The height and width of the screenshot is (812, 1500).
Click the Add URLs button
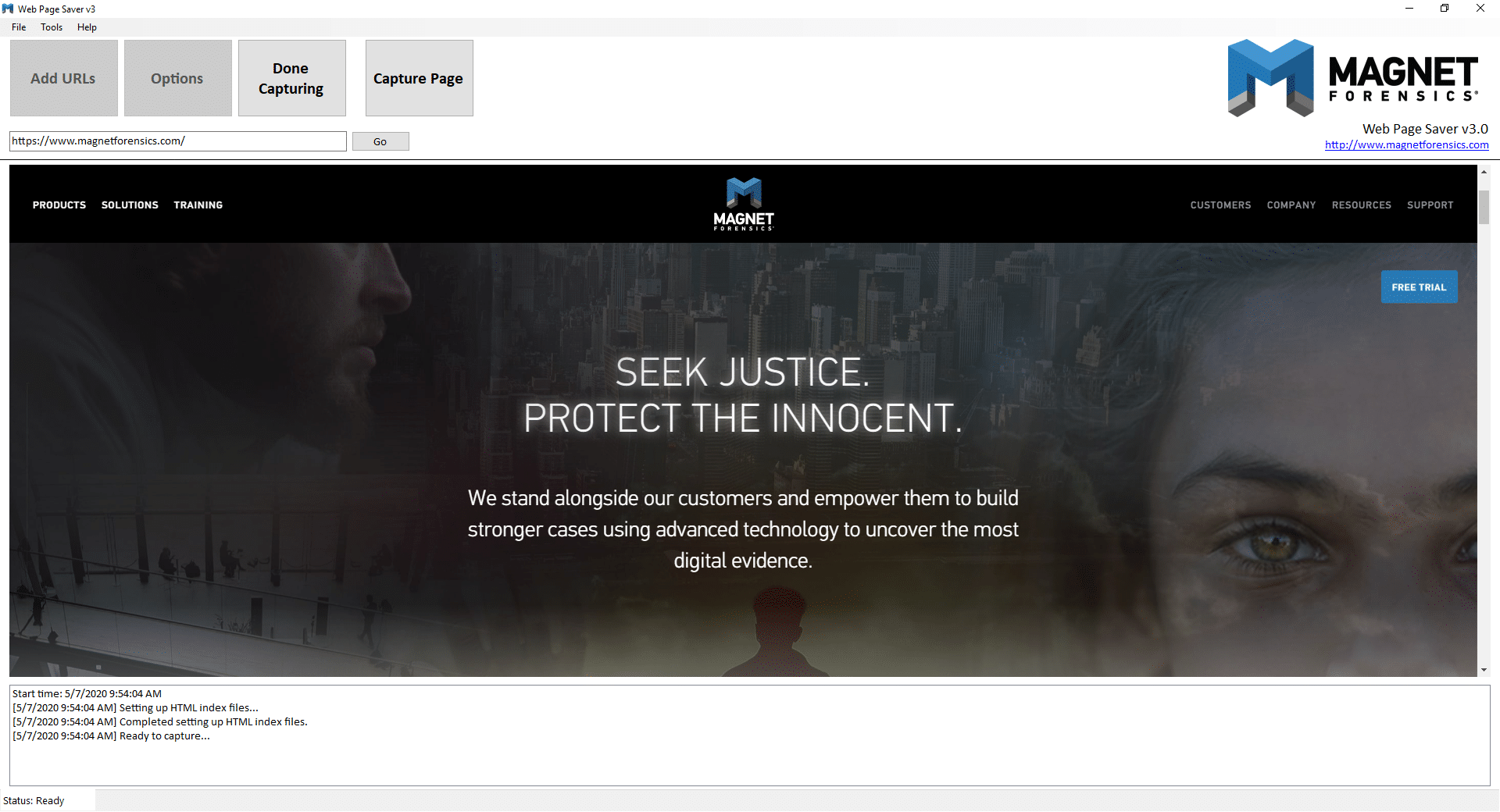(x=63, y=78)
